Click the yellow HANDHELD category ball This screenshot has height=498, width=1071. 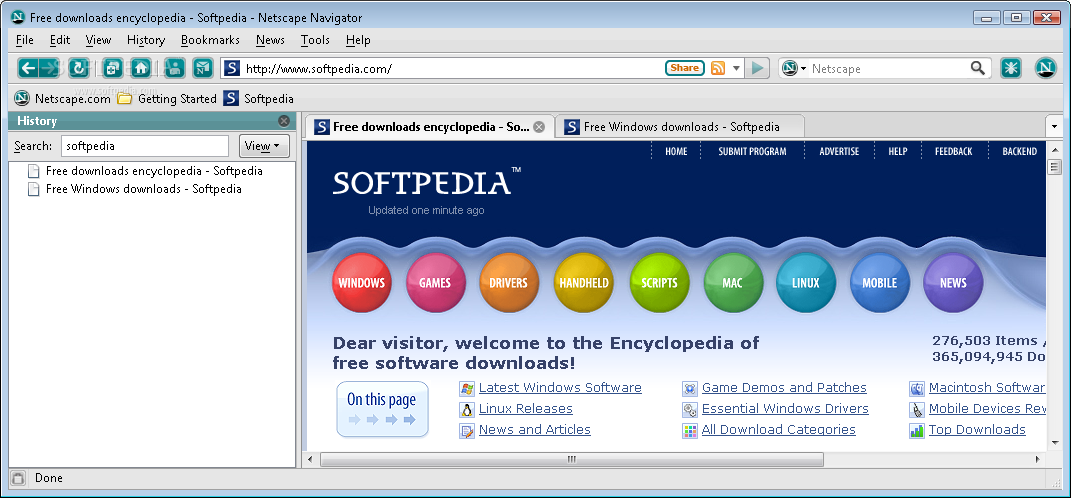tap(583, 282)
